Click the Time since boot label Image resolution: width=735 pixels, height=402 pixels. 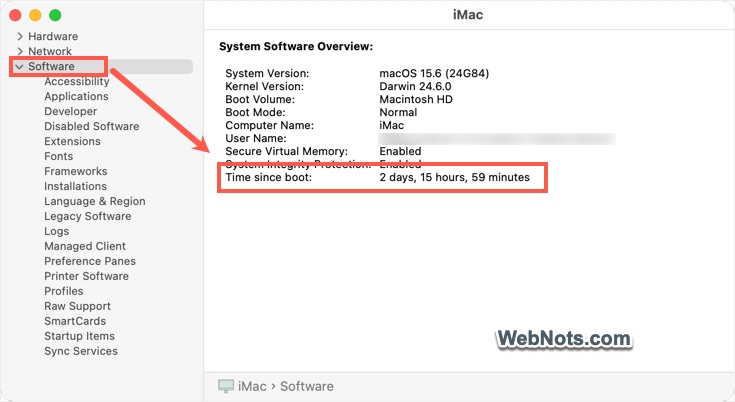269,177
